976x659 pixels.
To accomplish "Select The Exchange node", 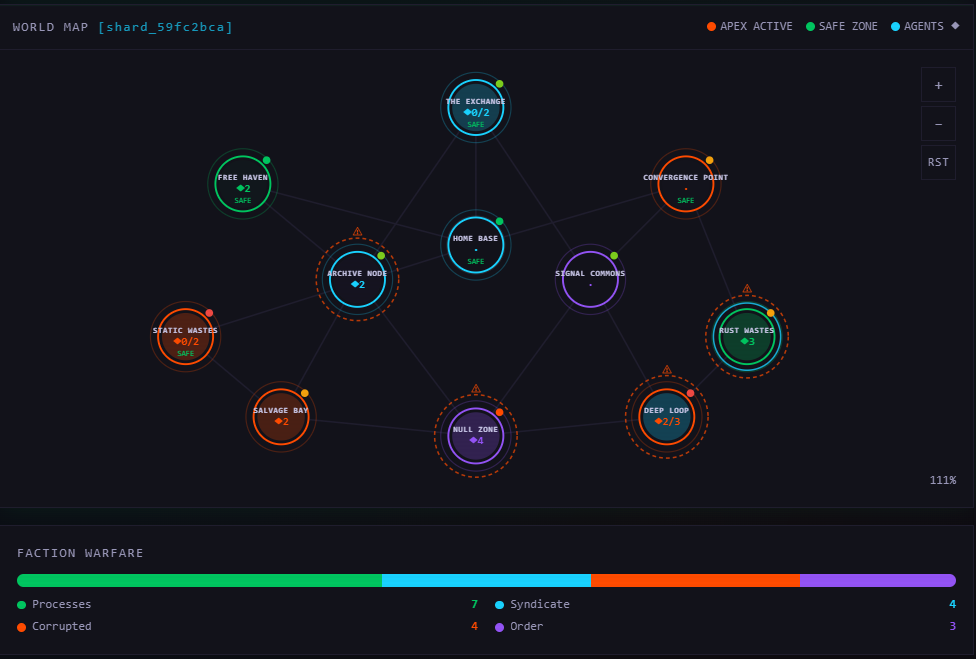I will click(x=475, y=107).
